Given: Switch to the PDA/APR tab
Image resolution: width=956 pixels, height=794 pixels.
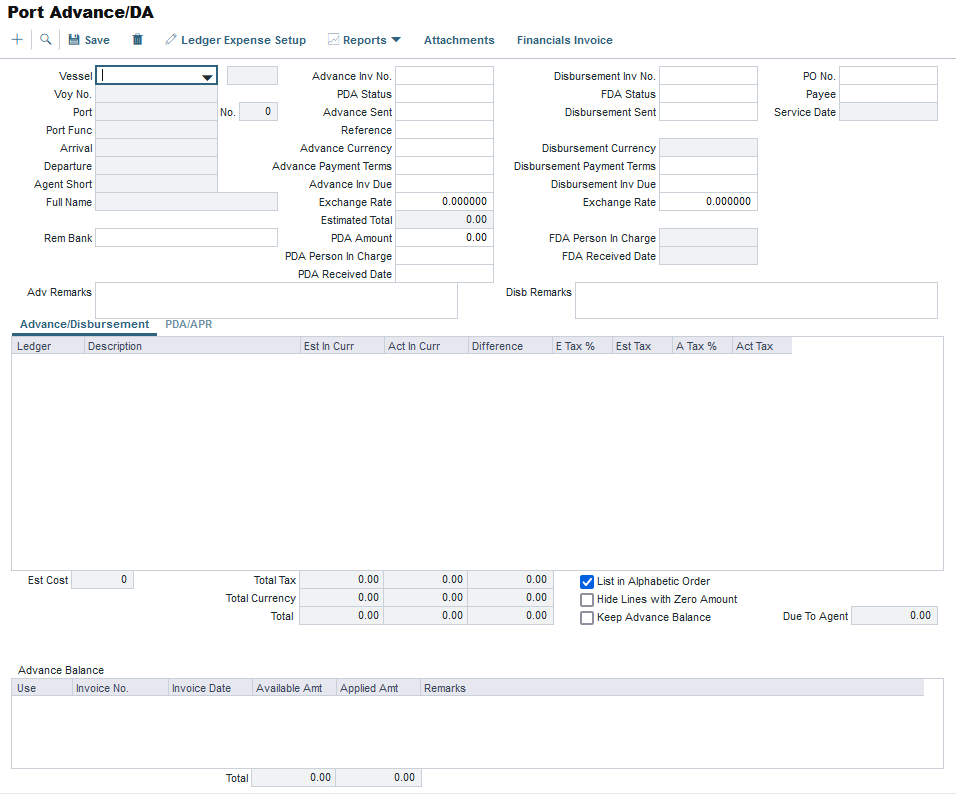Looking at the screenshot, I should pos(188,324).
